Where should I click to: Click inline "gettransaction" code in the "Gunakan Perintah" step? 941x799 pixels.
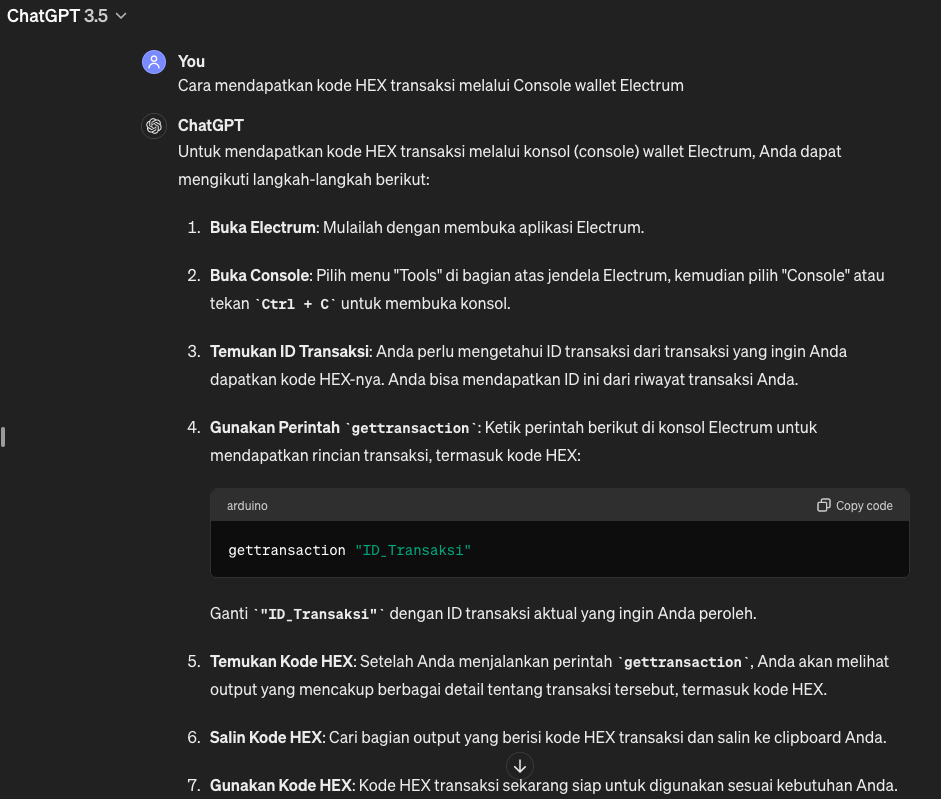click(x=410, y=428)
